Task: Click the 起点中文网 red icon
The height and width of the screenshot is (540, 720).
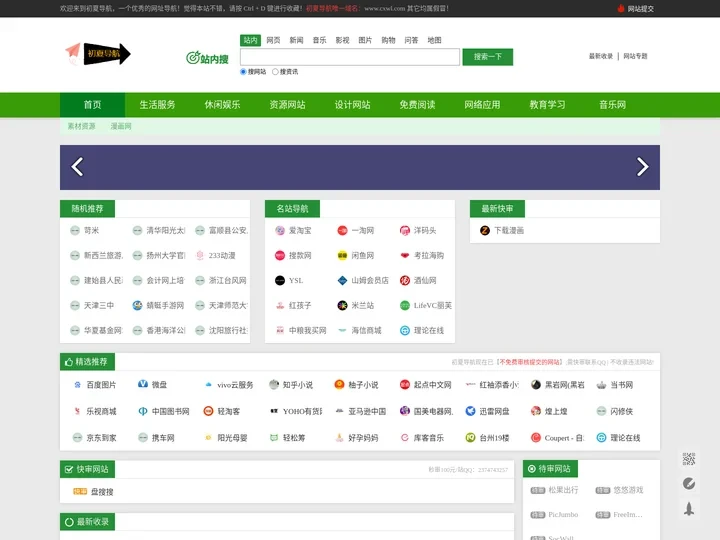Action: [x=405, y=384]
